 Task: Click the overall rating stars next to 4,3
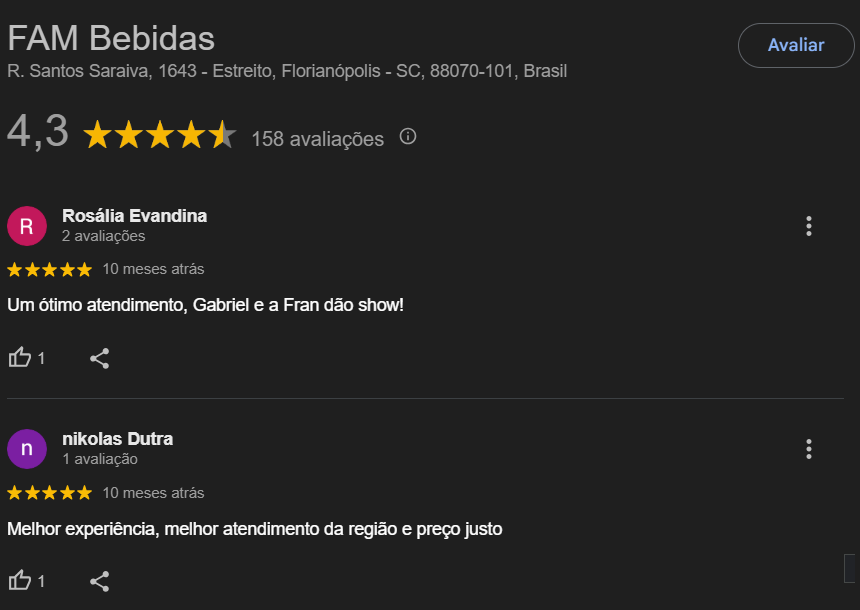click(x=160, y=134)
